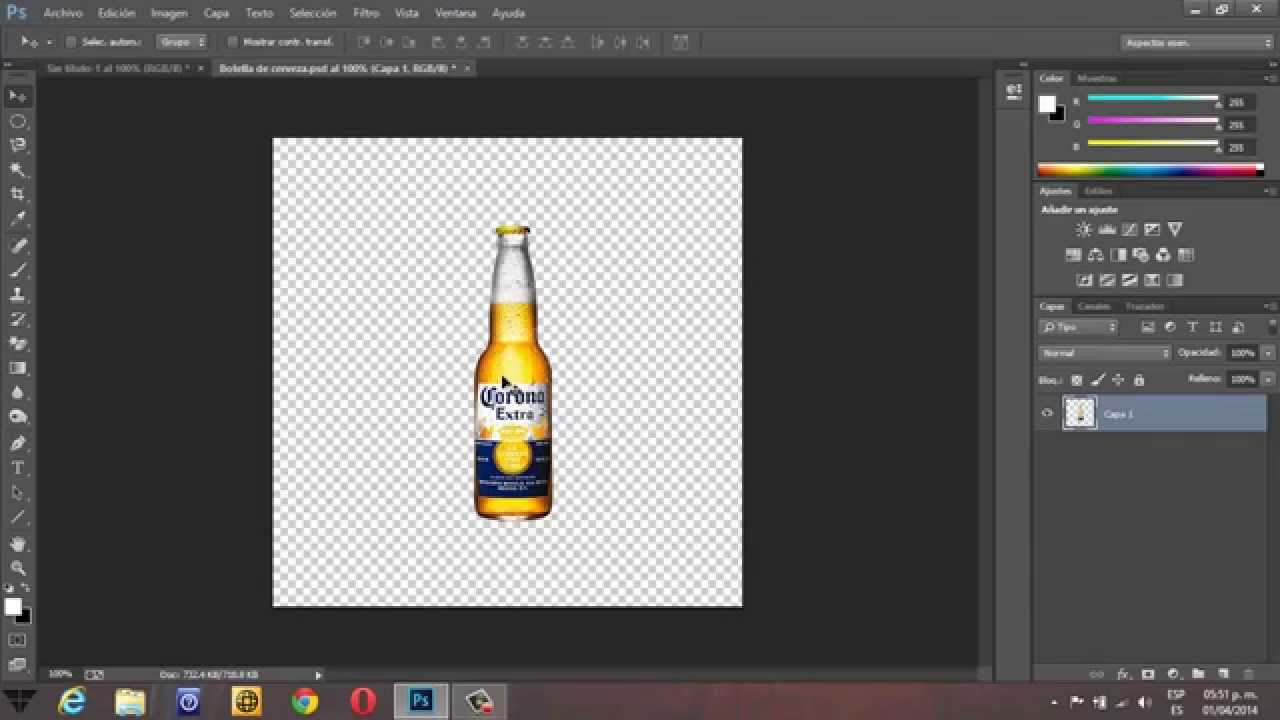
Task: Select the Capa 1 layer thumbnail
Action: 1080,413
